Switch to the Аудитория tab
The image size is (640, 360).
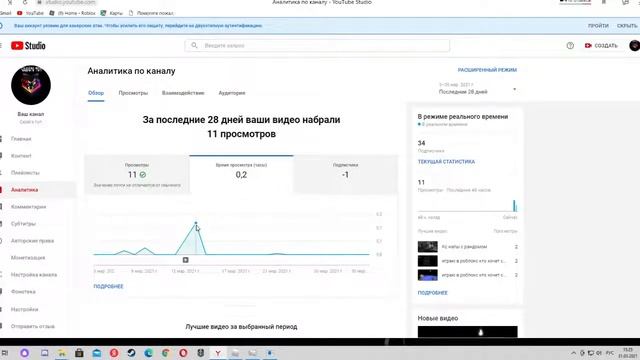[x=232, y=93]
